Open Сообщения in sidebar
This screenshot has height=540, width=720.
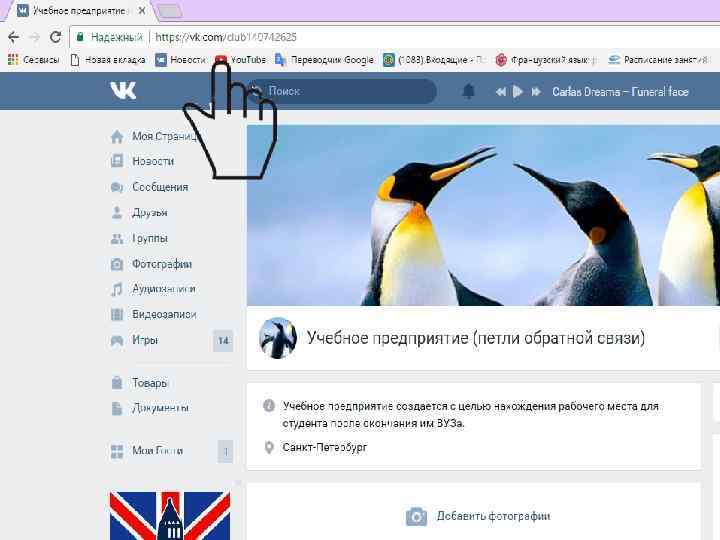click(x=160, y=187)
